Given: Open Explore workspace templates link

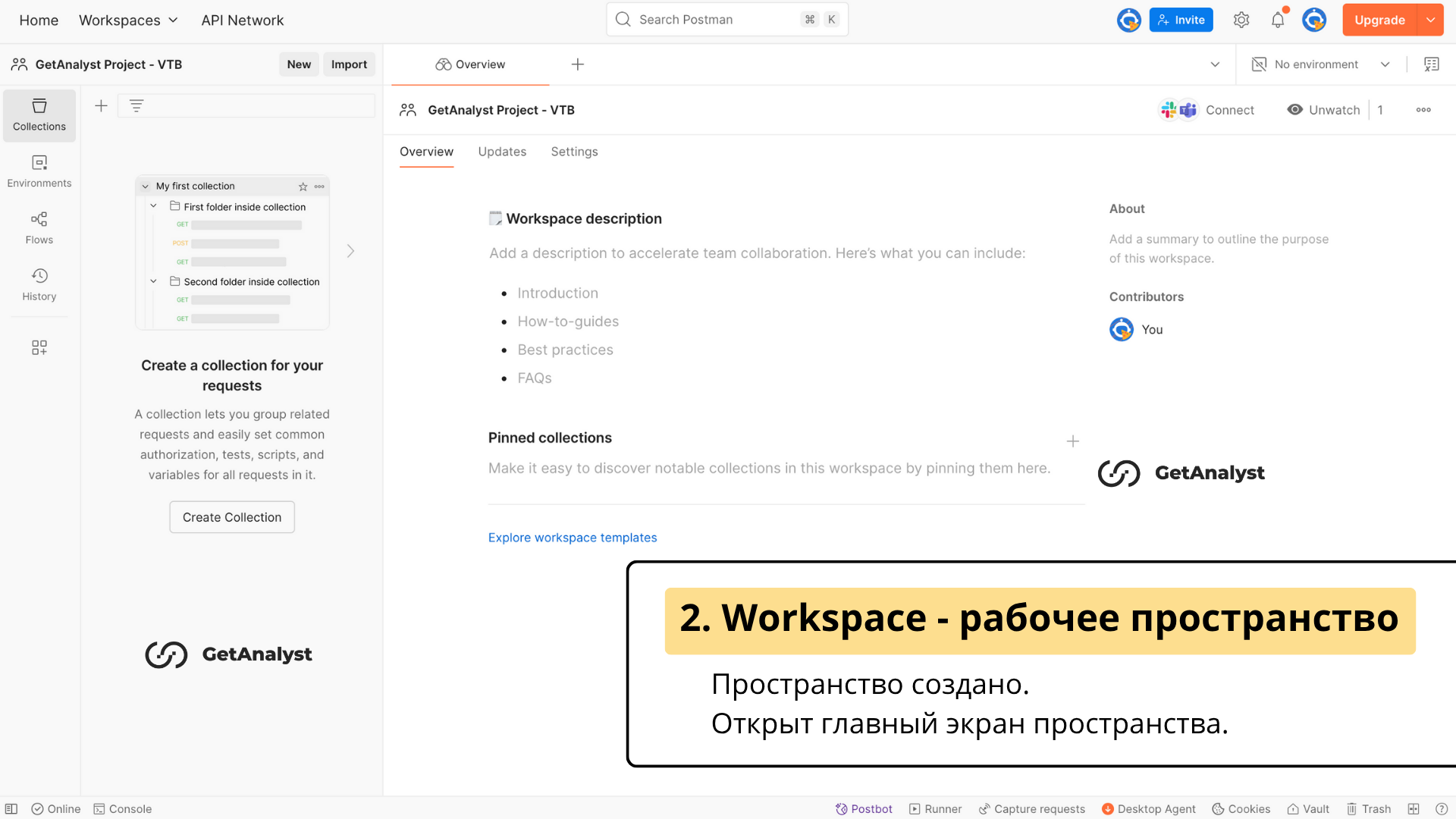Looking at the screenshot, I should coord(573,538).
